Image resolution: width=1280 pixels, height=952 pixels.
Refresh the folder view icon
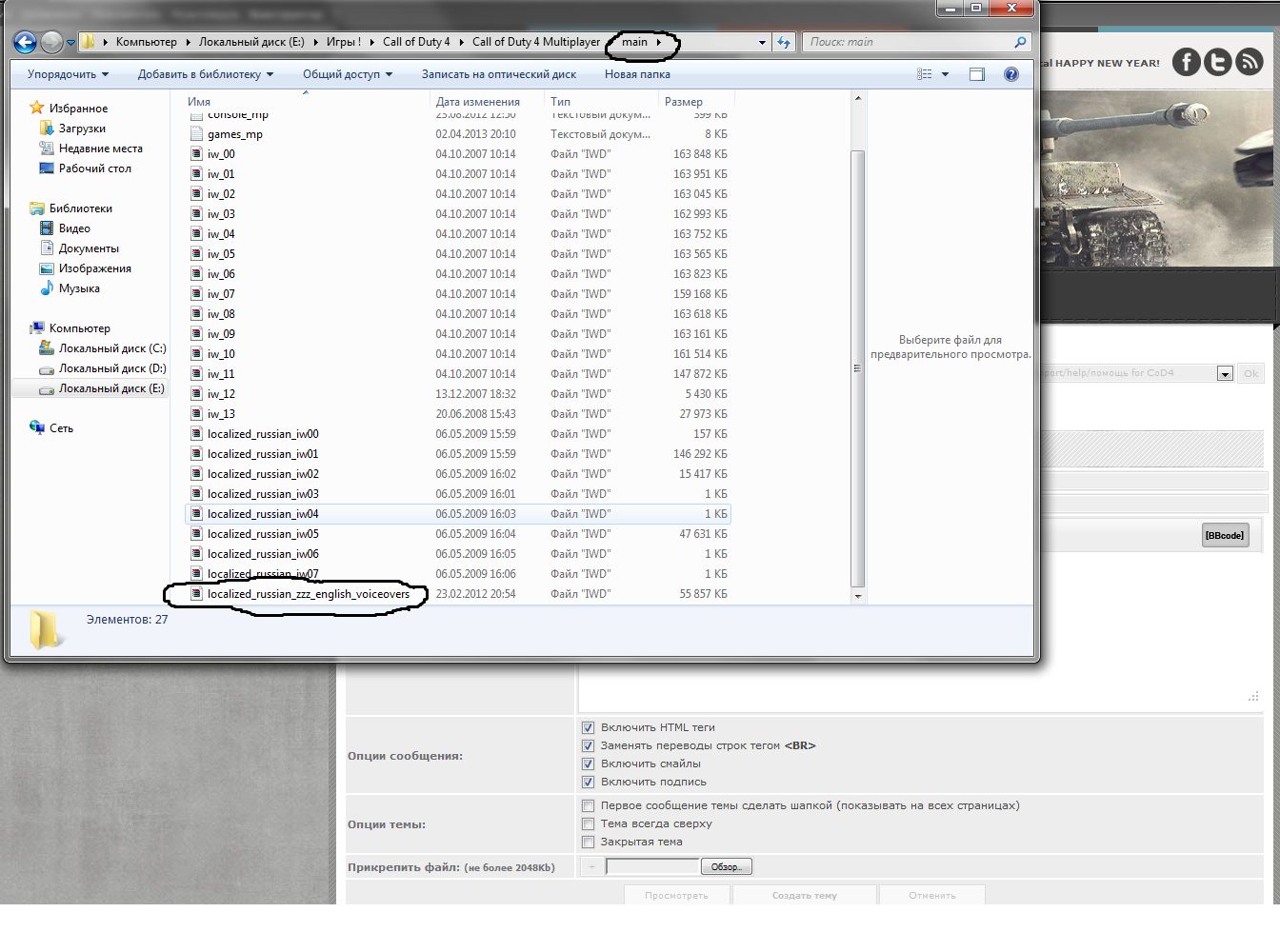(784, 42)
